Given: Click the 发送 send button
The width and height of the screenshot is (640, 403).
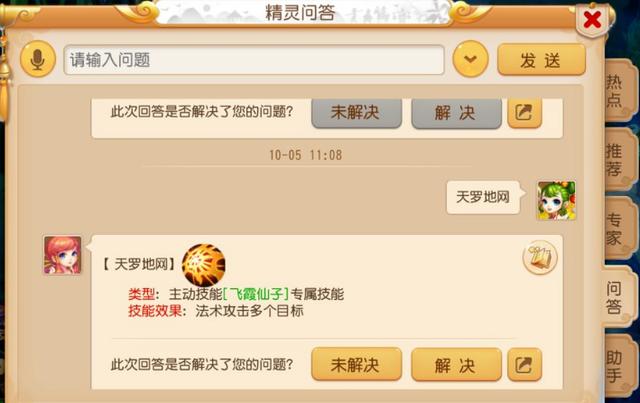Looking at the screenshot, I should (x=541, y=60).
